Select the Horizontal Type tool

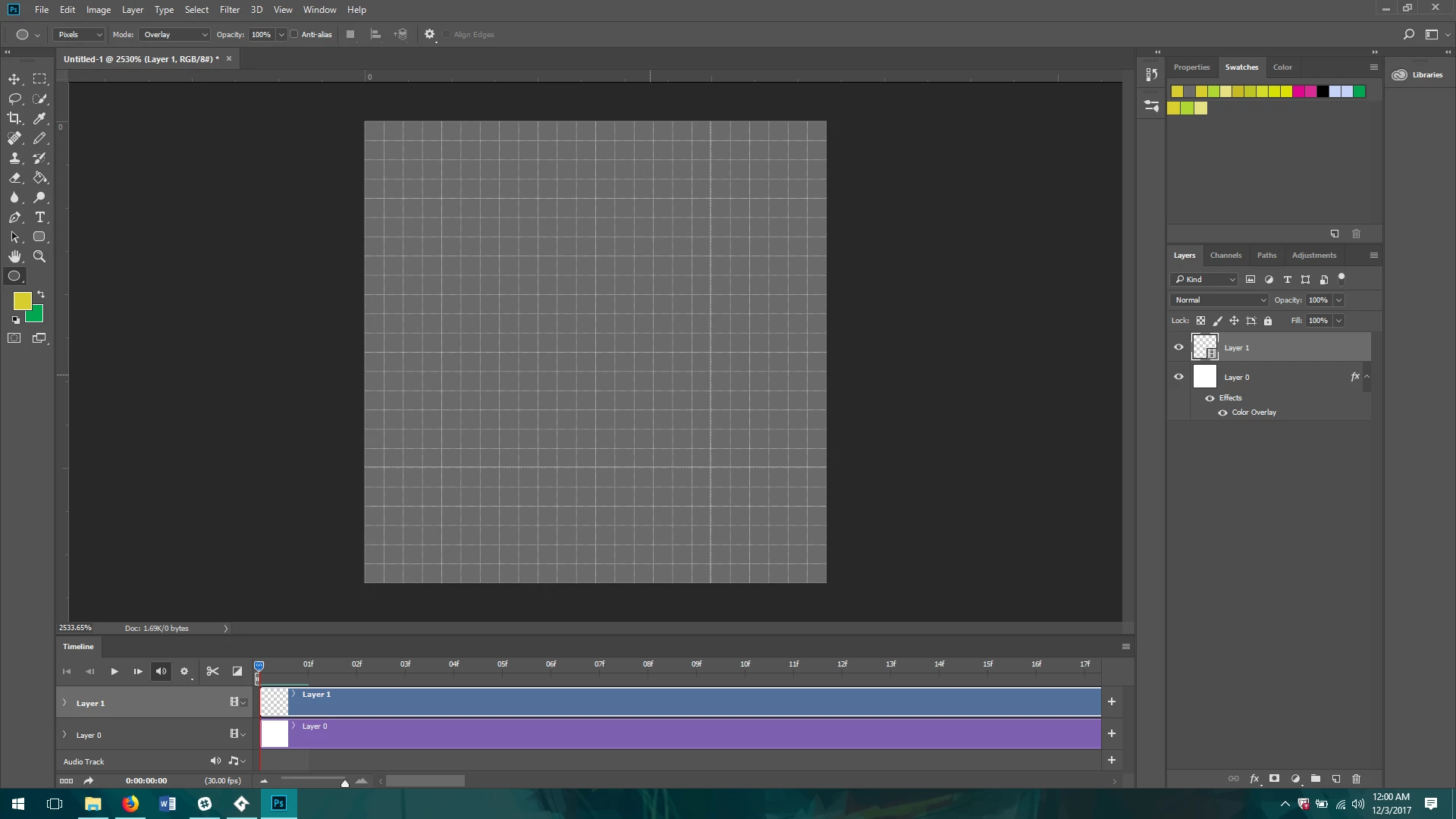click(x=40, y=218)
